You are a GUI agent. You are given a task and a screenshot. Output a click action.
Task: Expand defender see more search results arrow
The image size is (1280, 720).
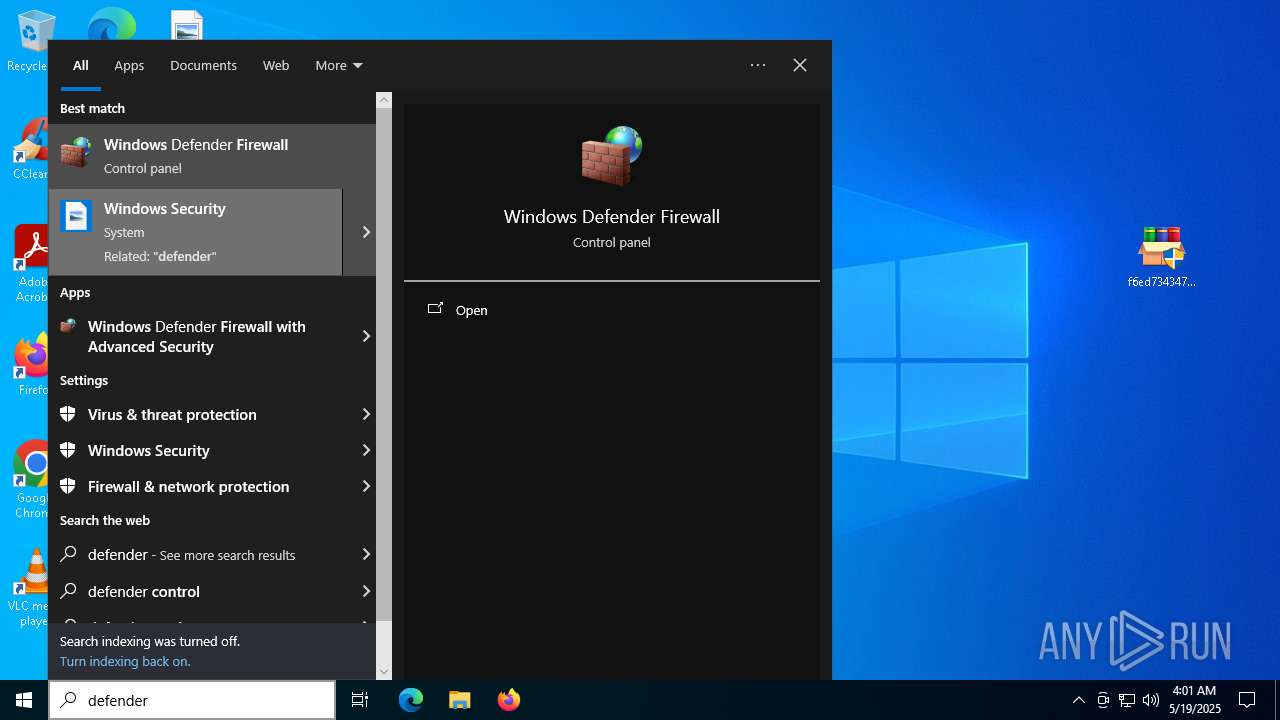point(366,554)
